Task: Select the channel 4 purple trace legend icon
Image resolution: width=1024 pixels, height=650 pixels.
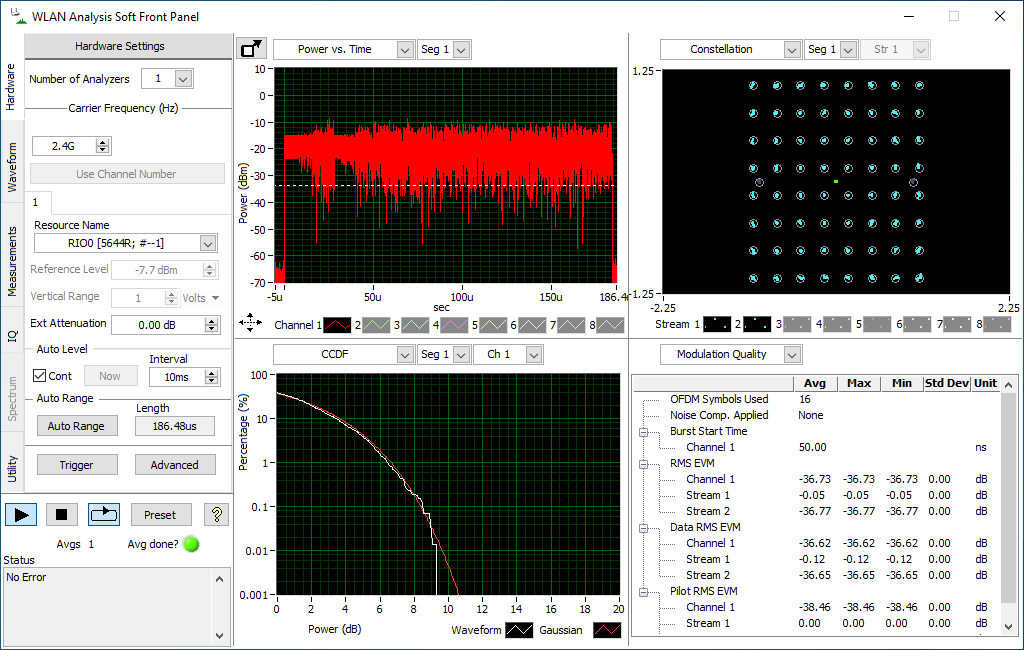Action: point(455,325)
